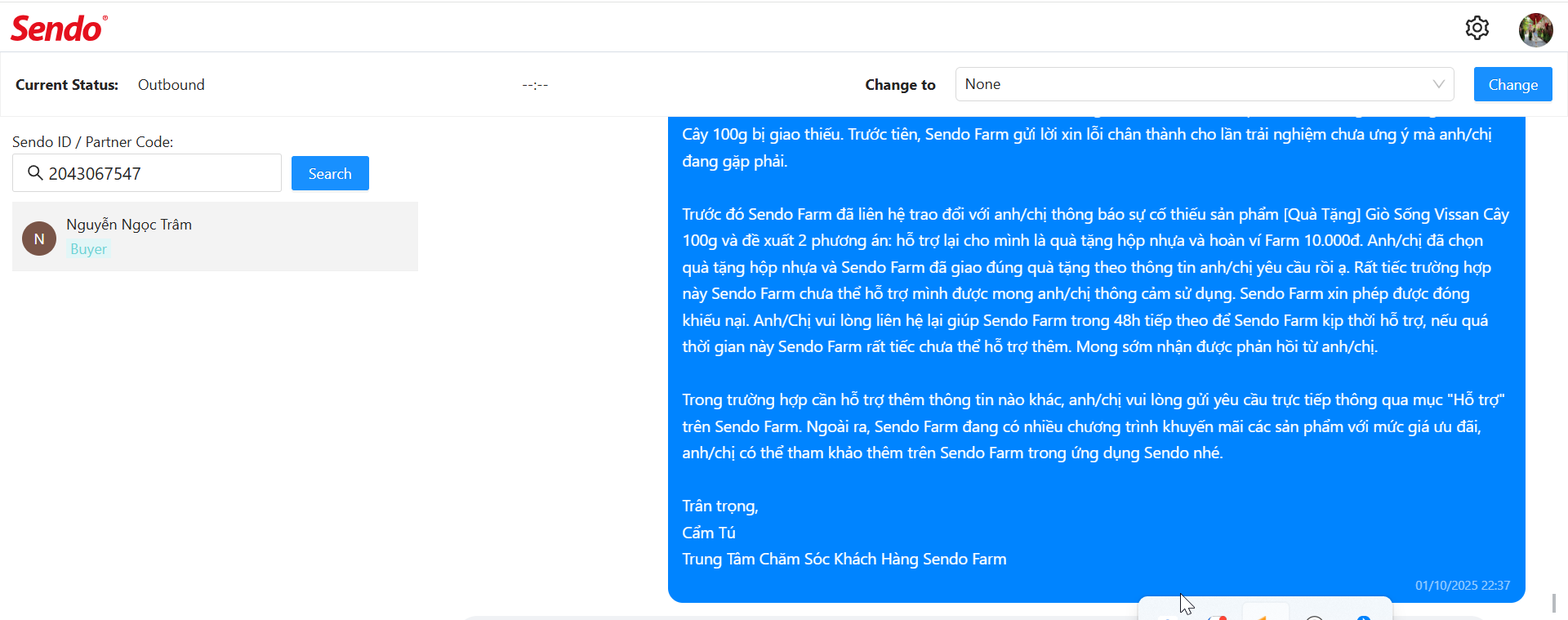
Task: Click the Sendo logo
Action: [x=59, y=29]
